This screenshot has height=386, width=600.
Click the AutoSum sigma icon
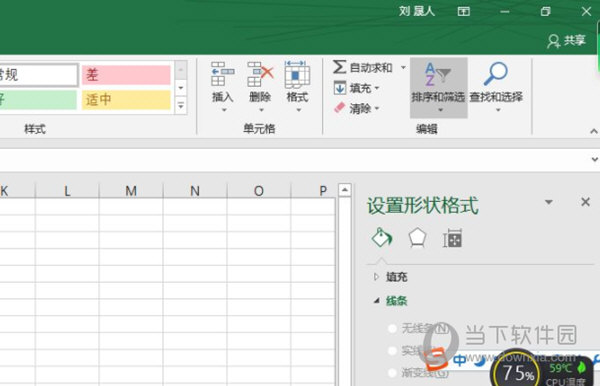(x=339, y=67)
